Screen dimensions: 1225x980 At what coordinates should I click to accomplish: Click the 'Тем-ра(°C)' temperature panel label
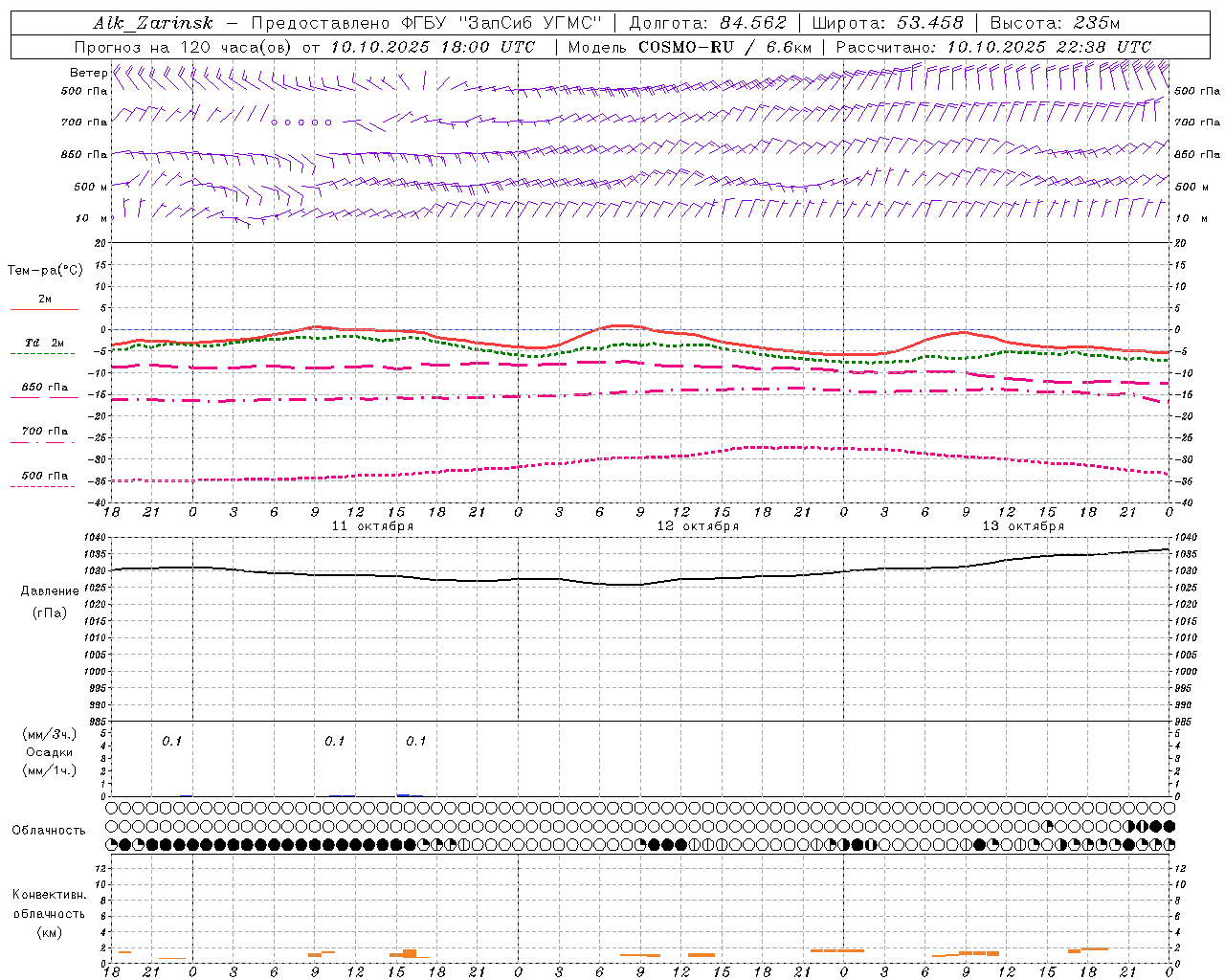coord(45,270)
